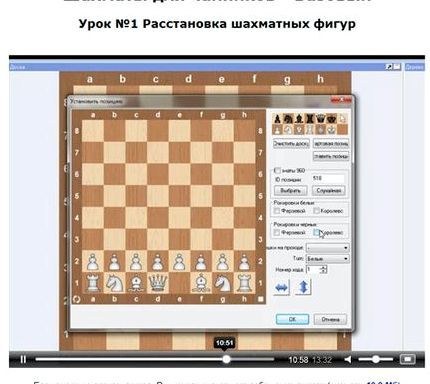Switch the video to fullscreen
Screen dimensions: 430x384
pos(407,359)
